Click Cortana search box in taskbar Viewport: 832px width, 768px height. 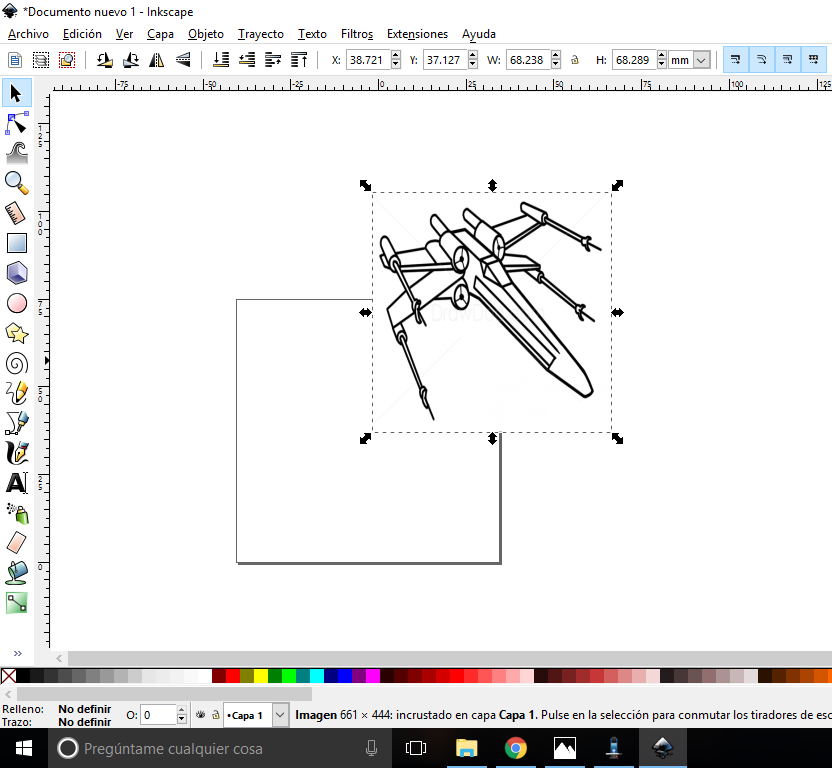(x=220, y=748)
